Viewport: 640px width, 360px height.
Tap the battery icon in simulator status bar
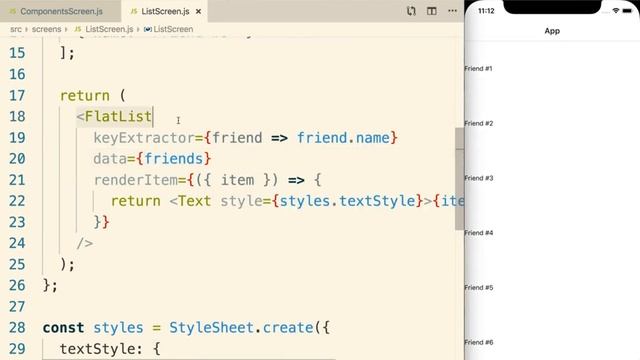point(627,11)
